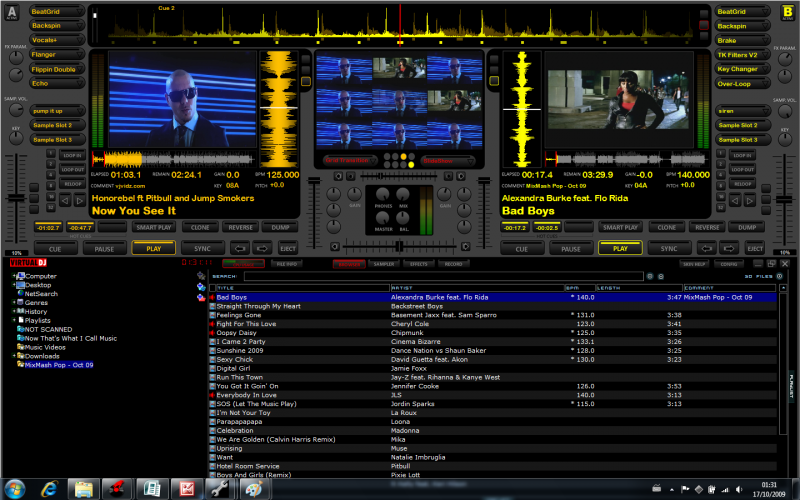Click in the SEARCH input field

(443, 276)
